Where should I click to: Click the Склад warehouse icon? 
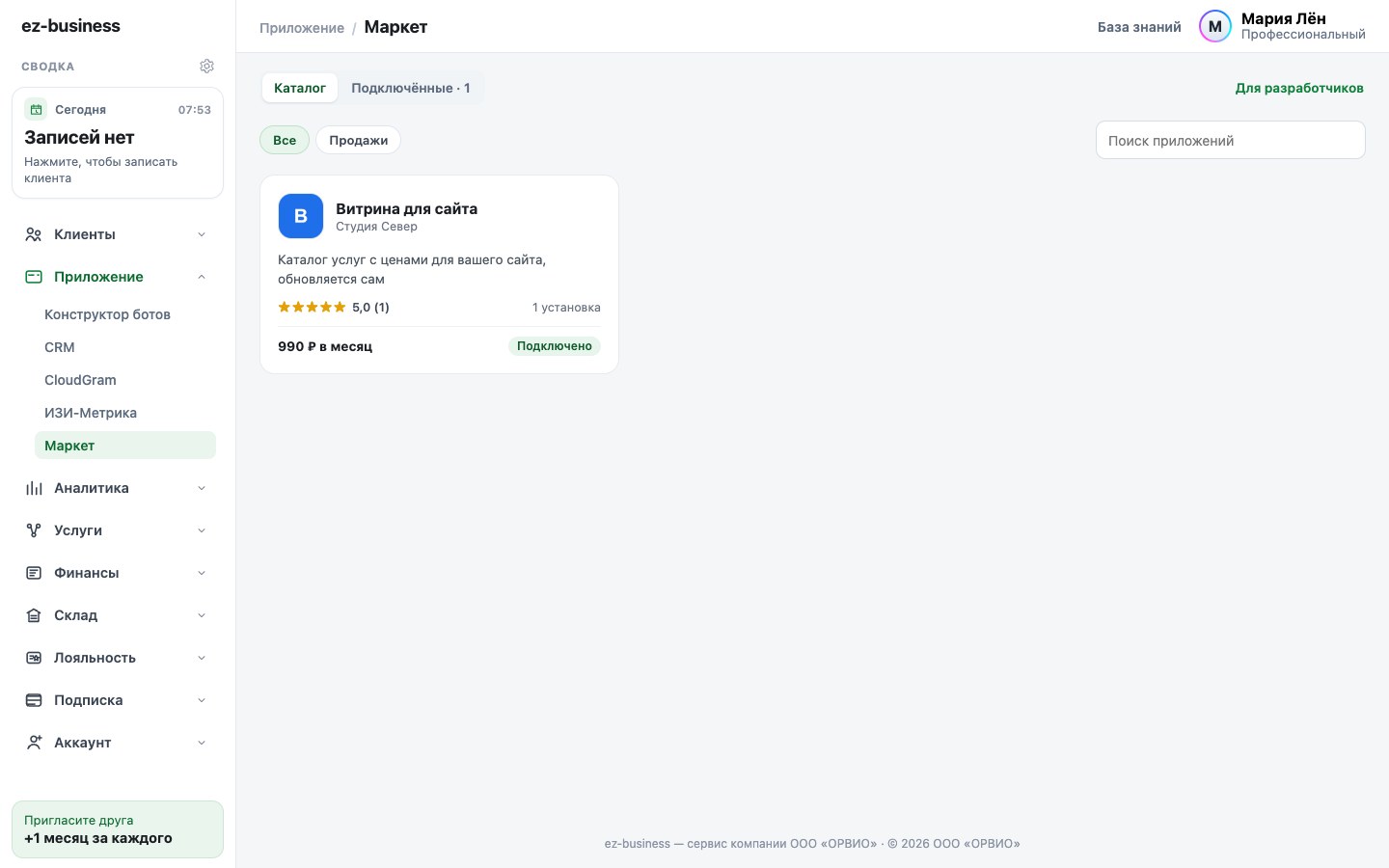34,615
